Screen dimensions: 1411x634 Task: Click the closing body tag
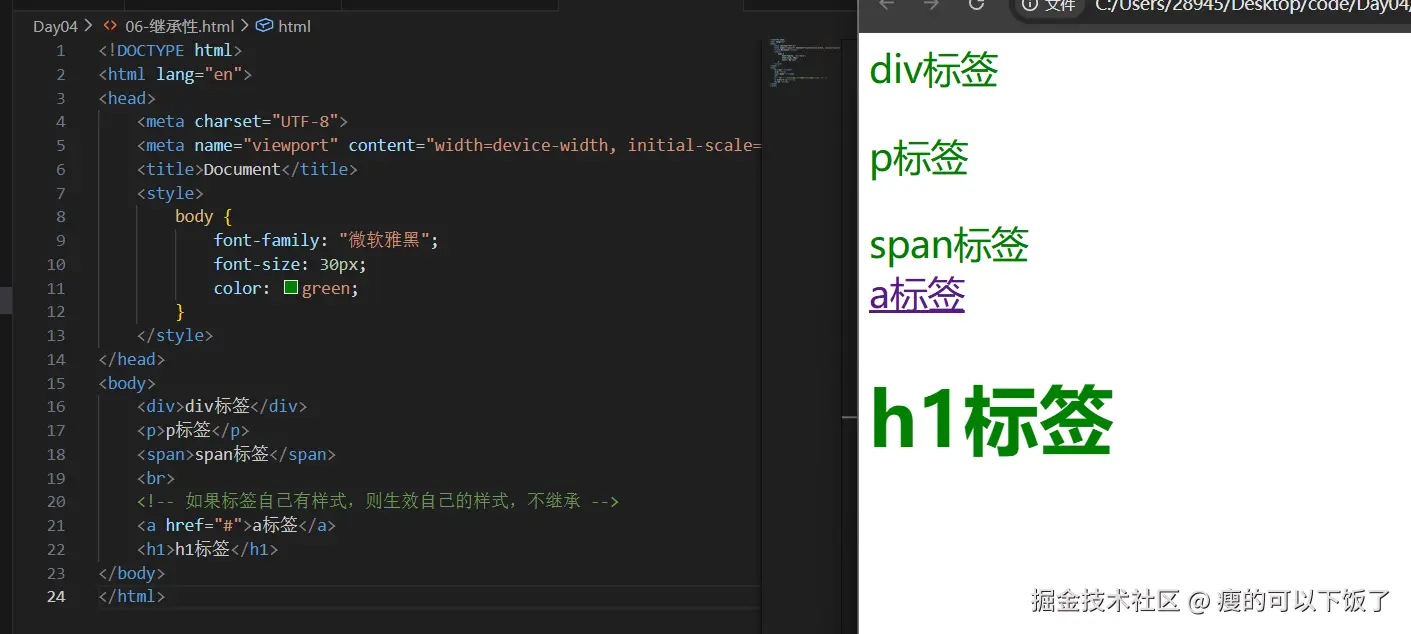[131, 573]
